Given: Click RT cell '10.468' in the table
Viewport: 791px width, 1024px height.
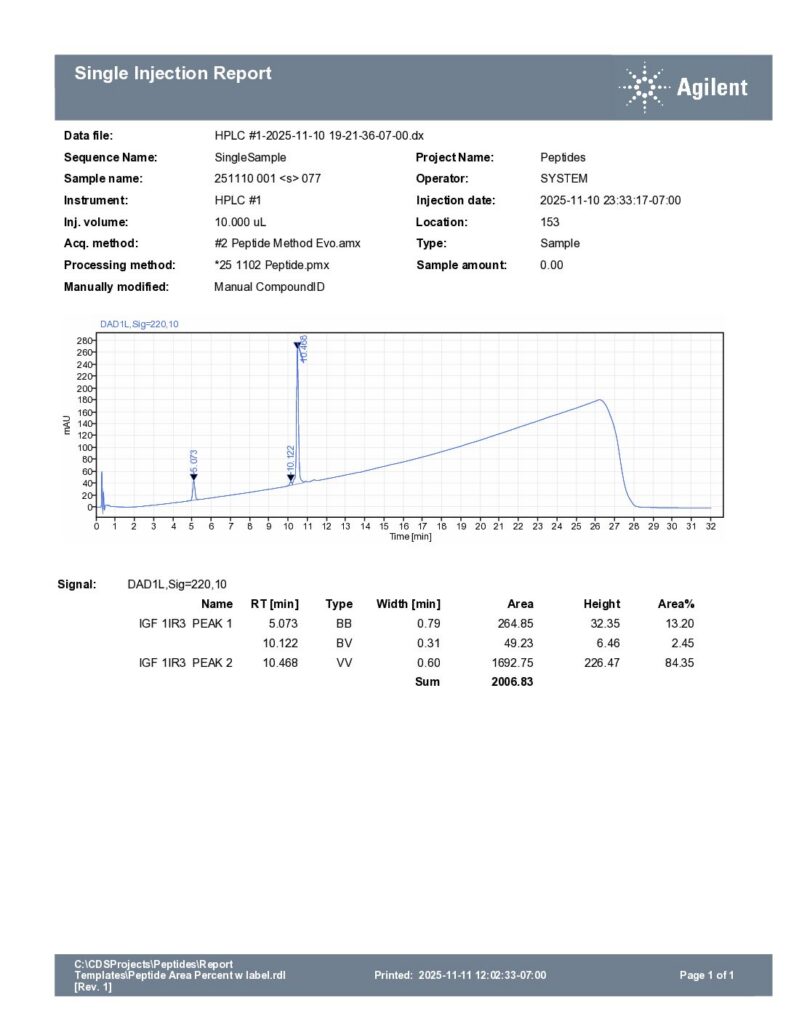Looking at the screenshot, I should [280, 663].
